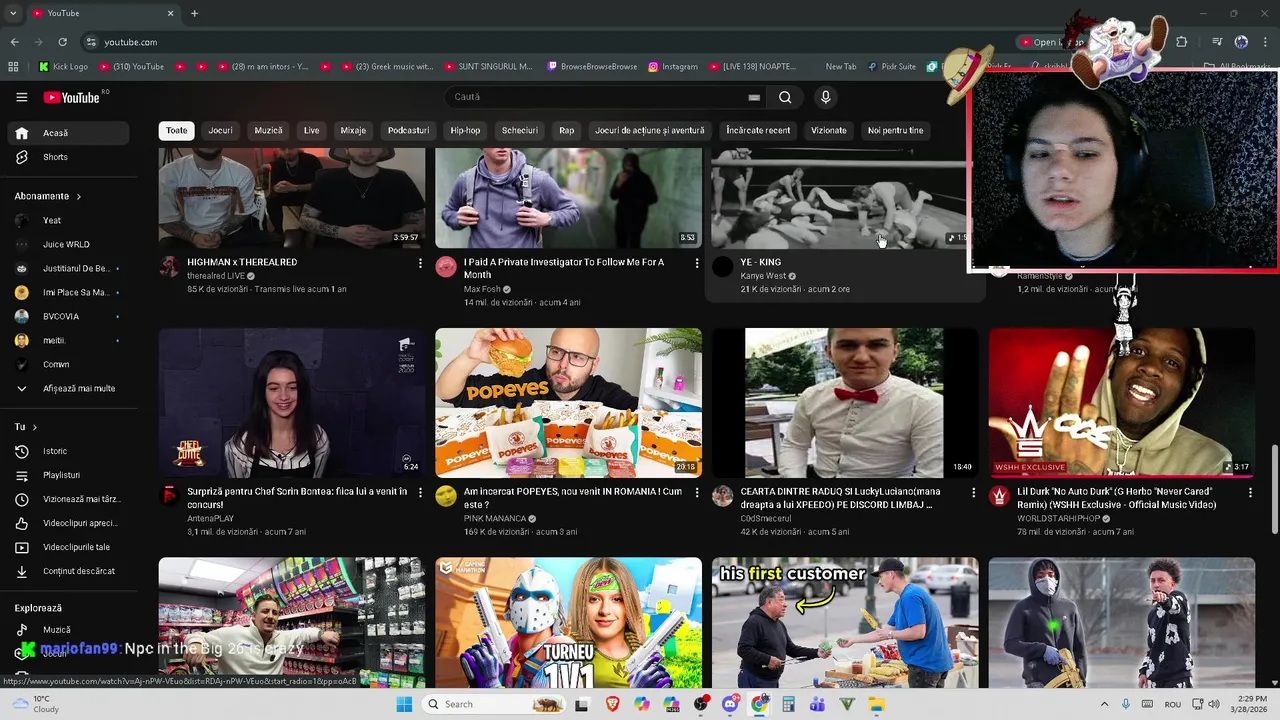This screenshot has width=1280, height=720.
Task: Open three-dot menu for Private Investigator video
Action: 697,263
